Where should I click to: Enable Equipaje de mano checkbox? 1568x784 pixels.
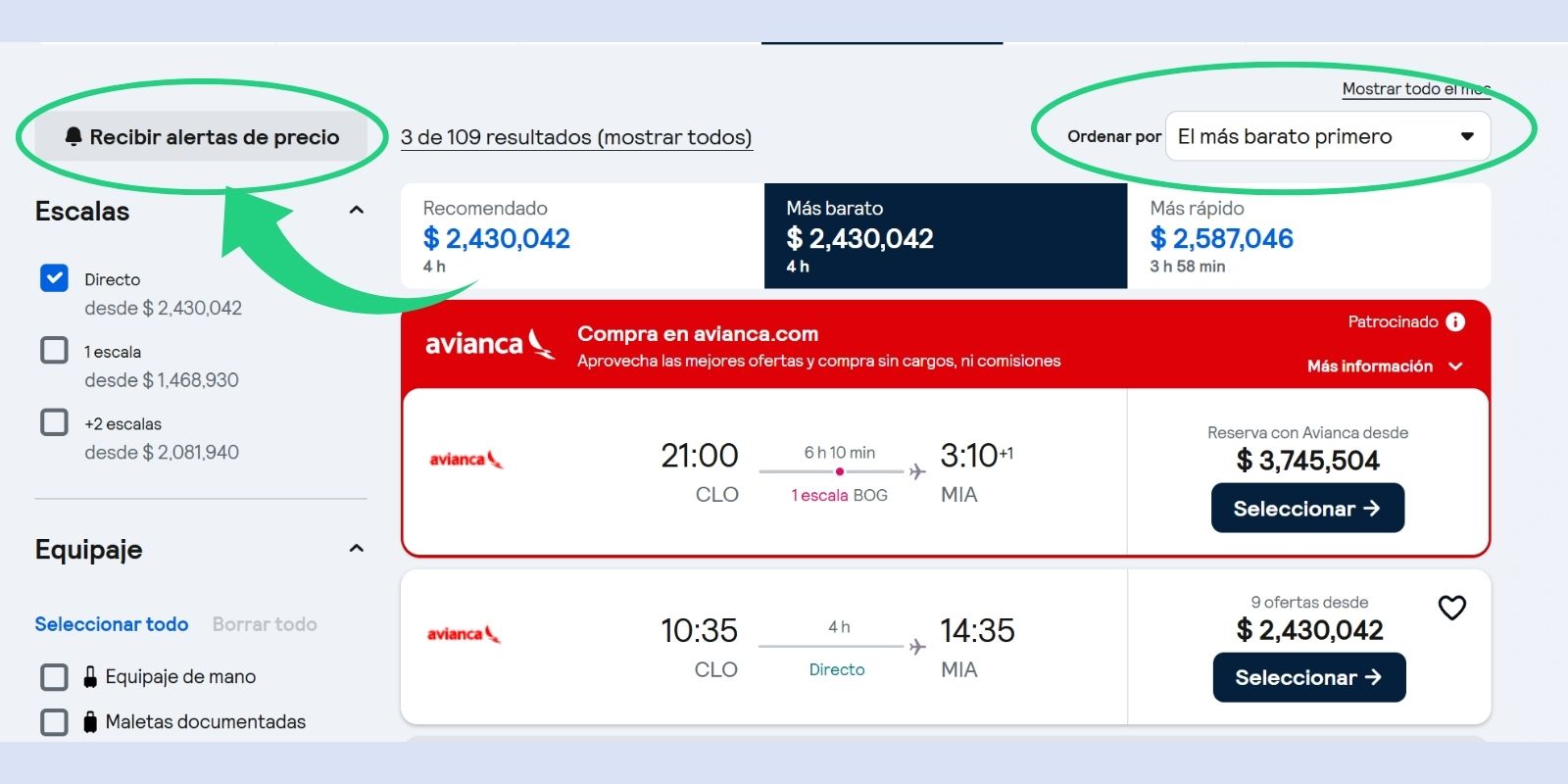(54, 677)
